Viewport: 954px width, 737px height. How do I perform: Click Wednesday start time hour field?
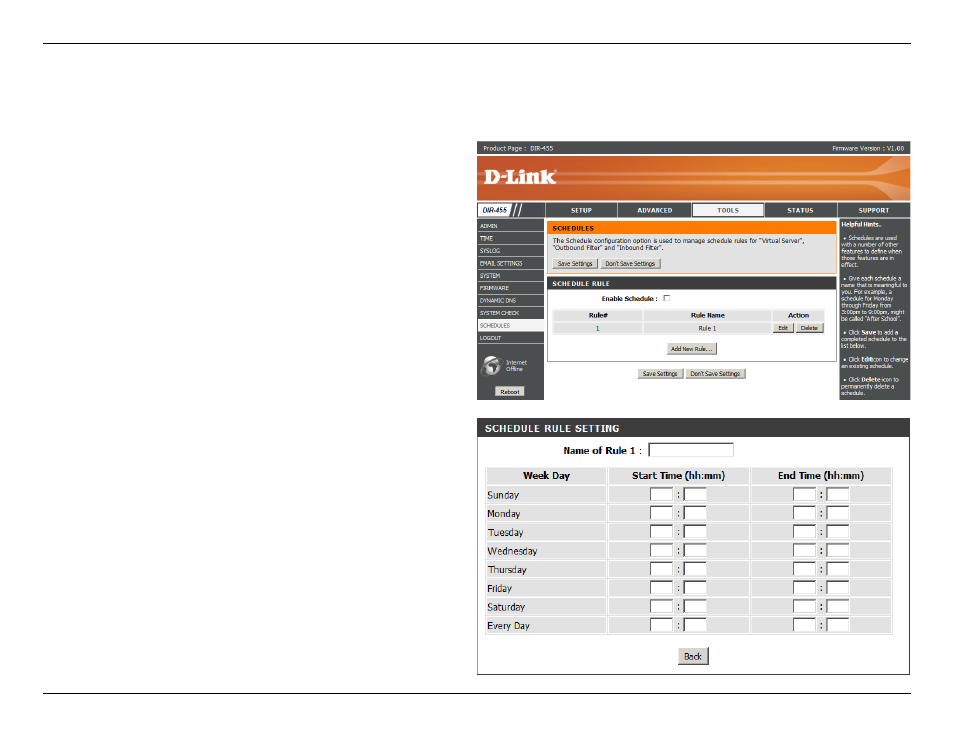click(x=661, y=551)
